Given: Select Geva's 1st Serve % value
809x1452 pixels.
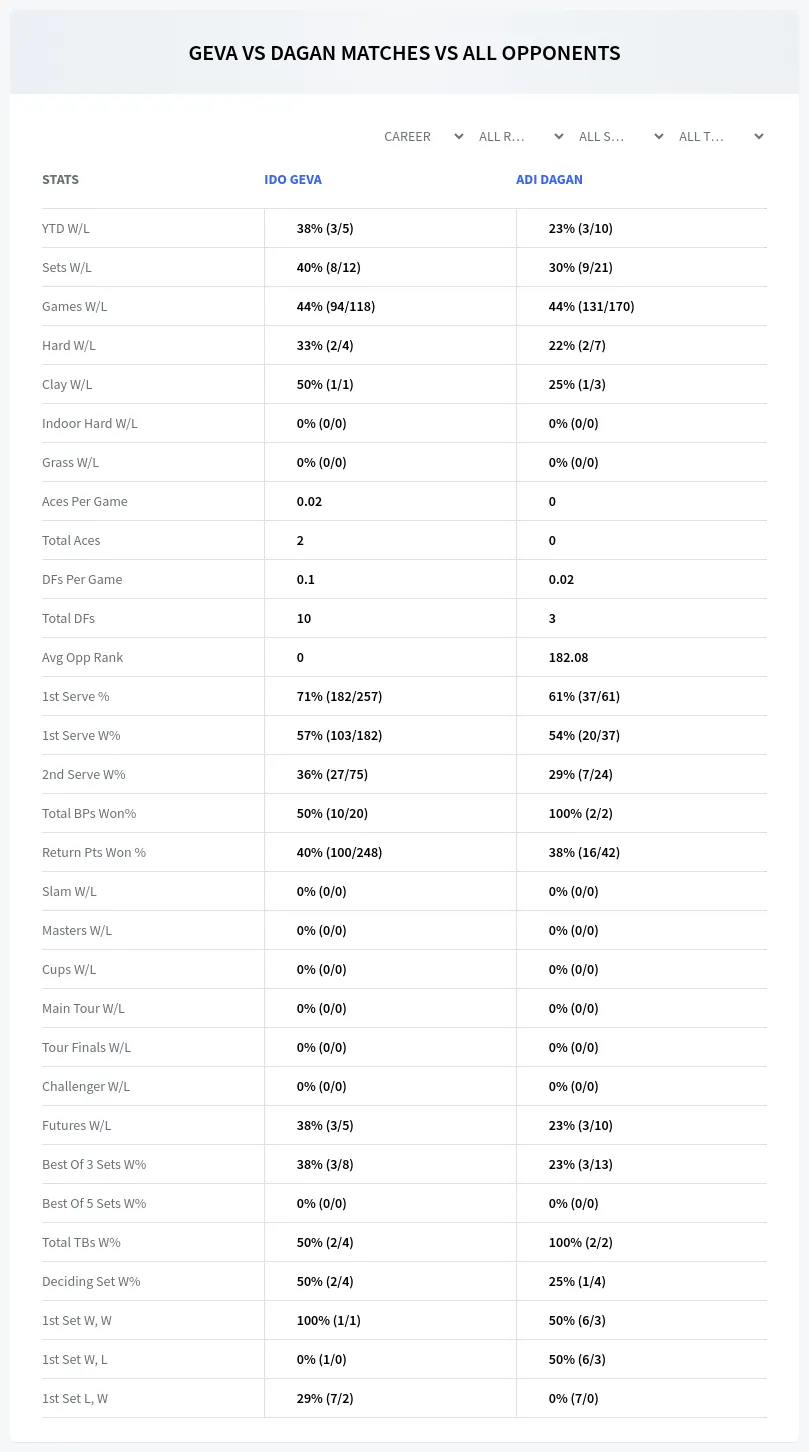Looking at the screenshot, I should pos(339,696).
